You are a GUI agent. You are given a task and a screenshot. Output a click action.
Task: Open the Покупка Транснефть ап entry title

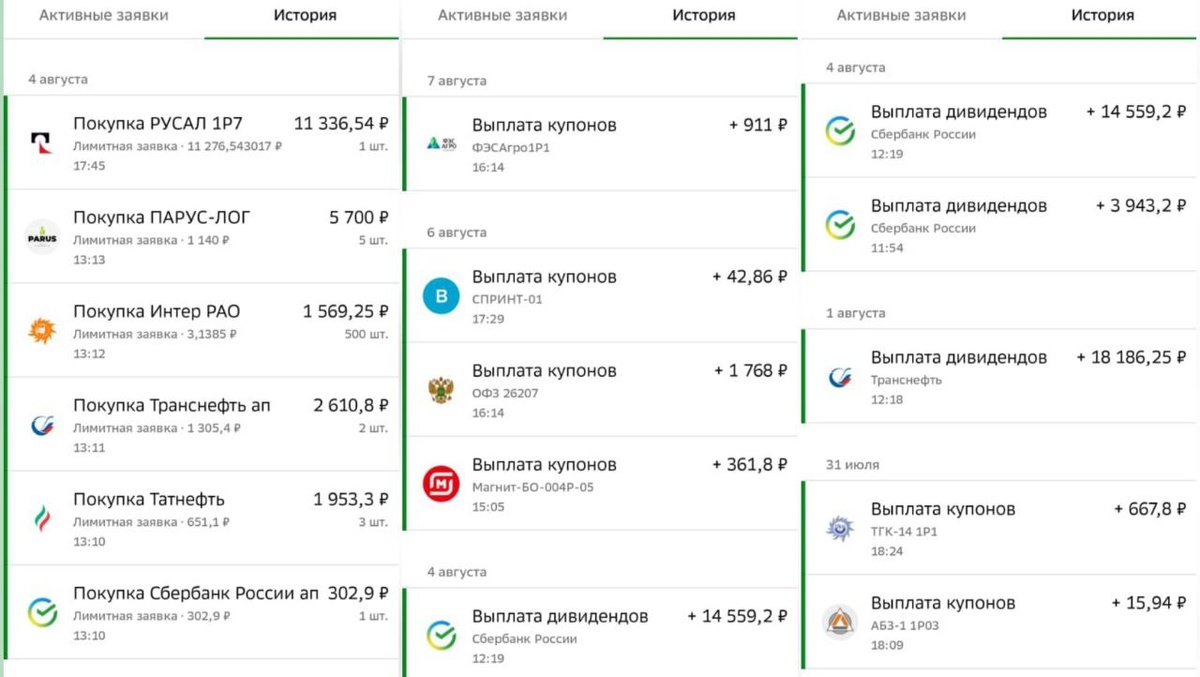coord(172,406)
